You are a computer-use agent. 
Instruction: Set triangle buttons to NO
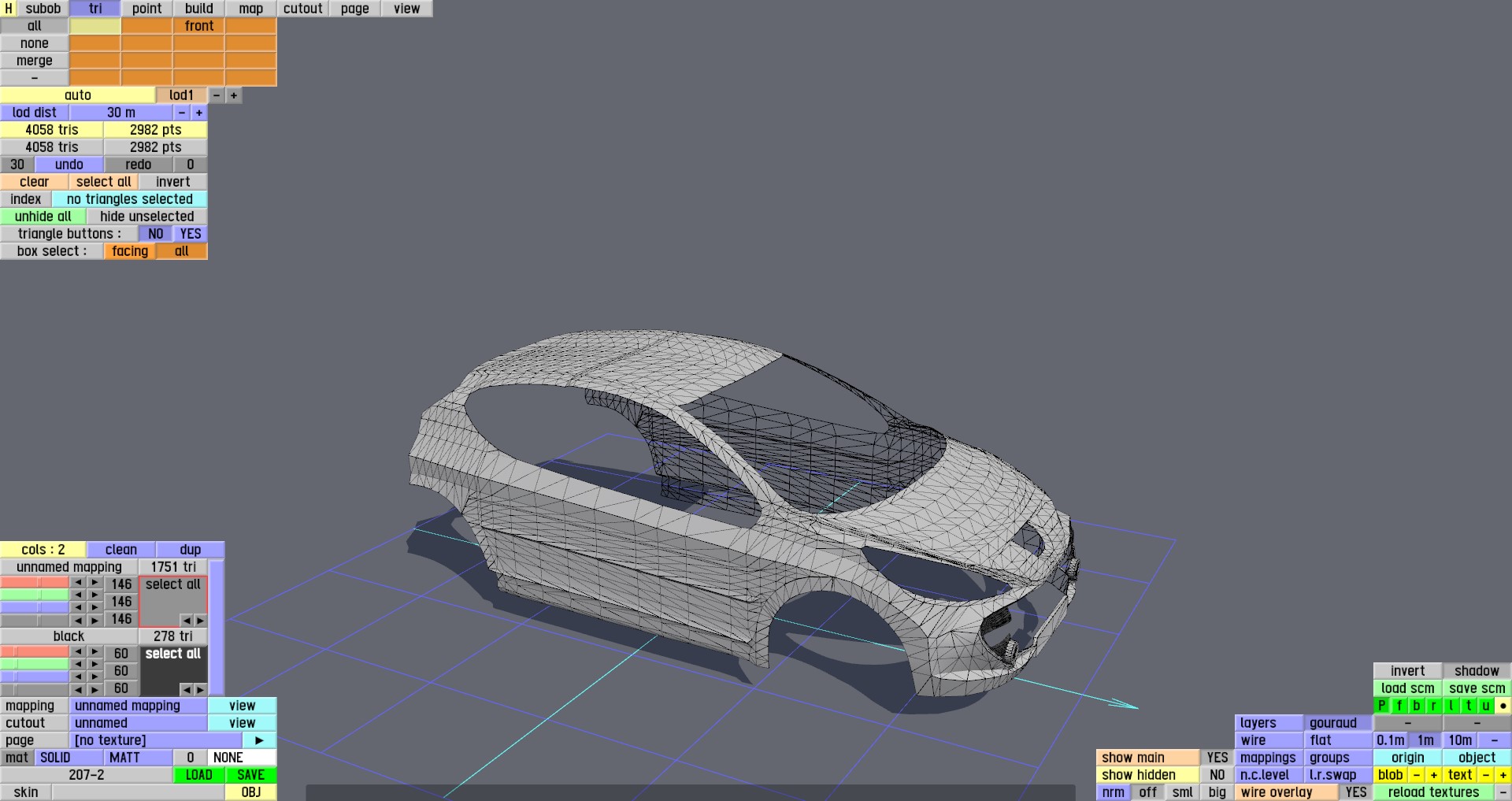(x=156, y=234)
